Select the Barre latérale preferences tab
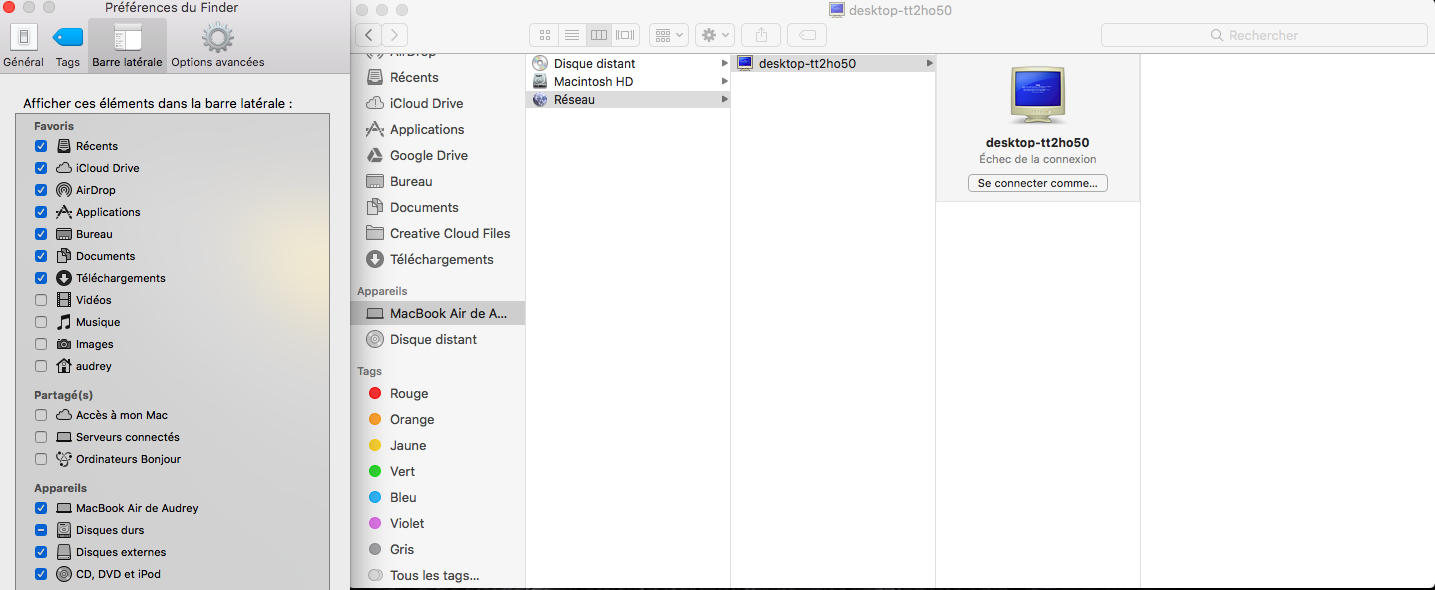The width and height of the screenshot is (1435, 590). (x=127, y=45)
